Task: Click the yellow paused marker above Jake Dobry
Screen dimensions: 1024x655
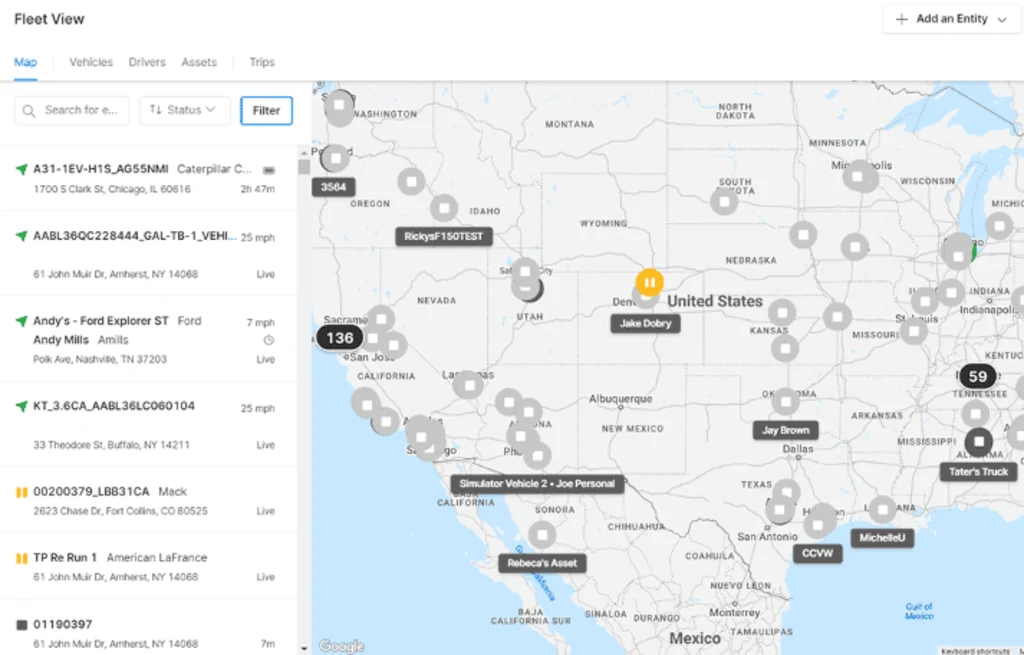Action: pyautogui.click(x=649, y=283)
